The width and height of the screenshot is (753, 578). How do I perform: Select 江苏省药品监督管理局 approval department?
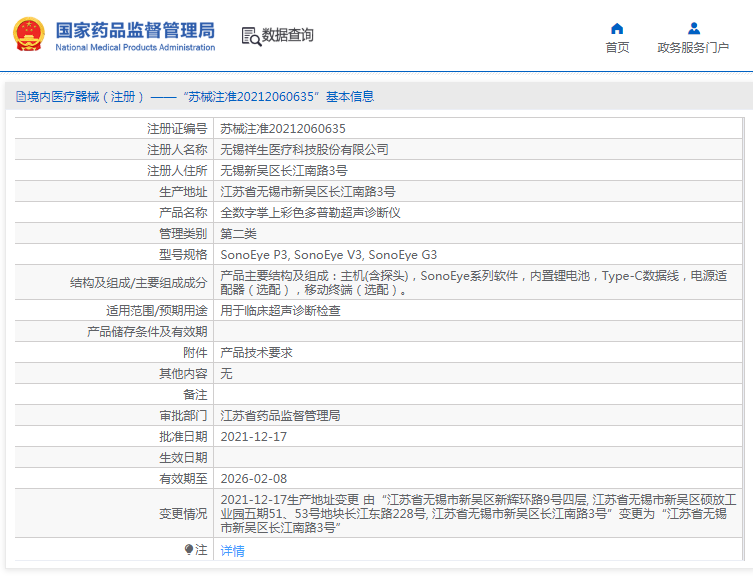point(280,416)
